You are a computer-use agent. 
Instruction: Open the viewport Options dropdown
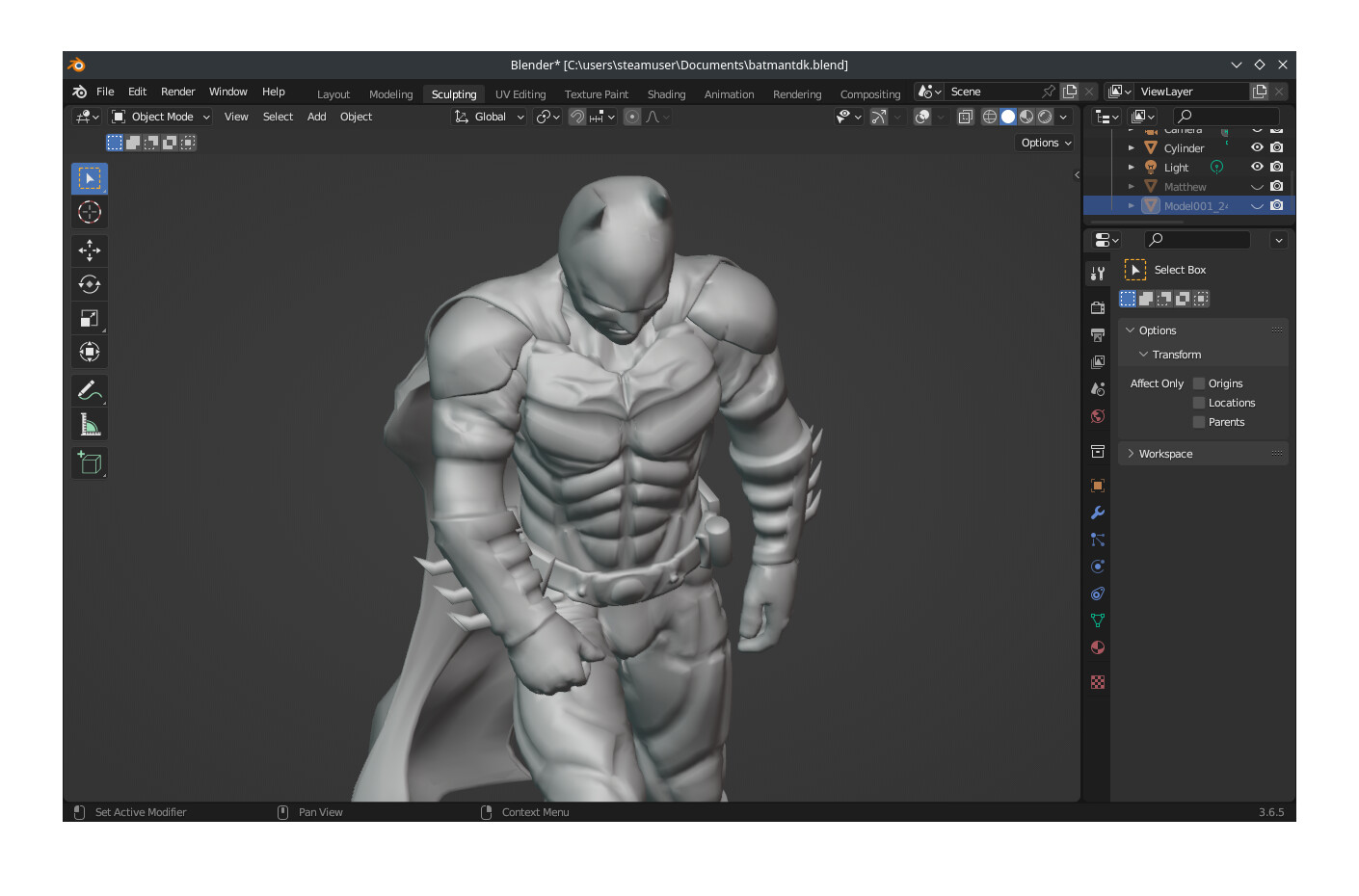1046,143
